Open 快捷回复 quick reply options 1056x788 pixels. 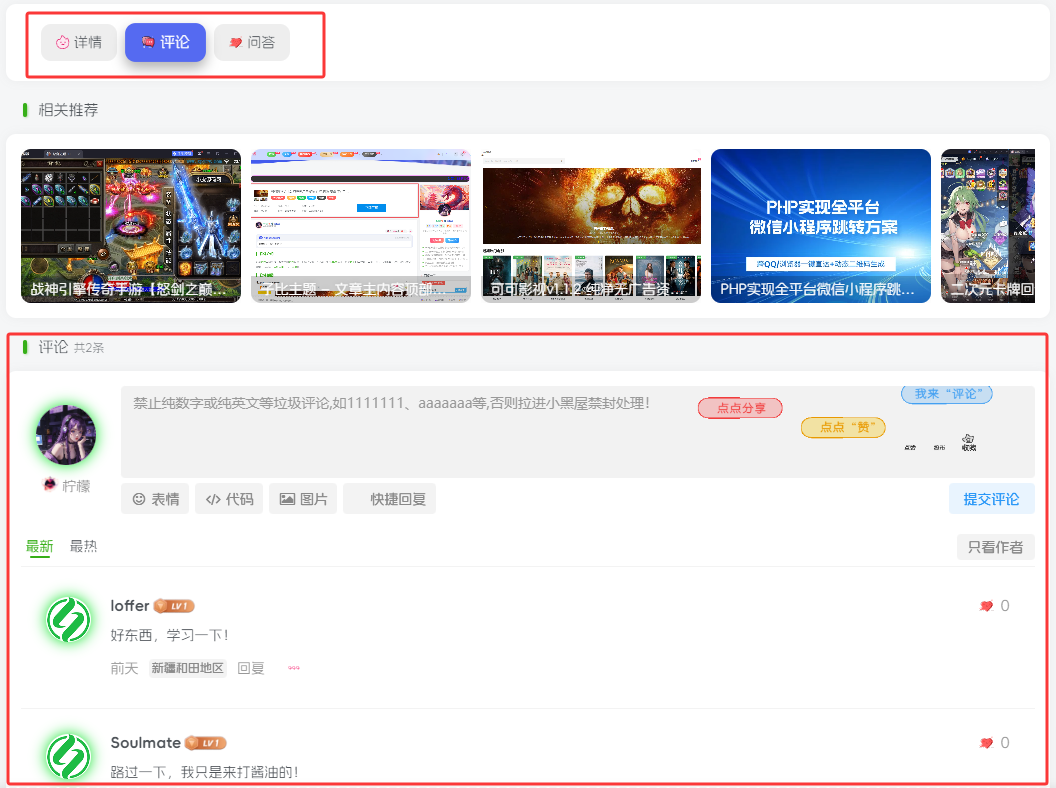coord(389,498)
